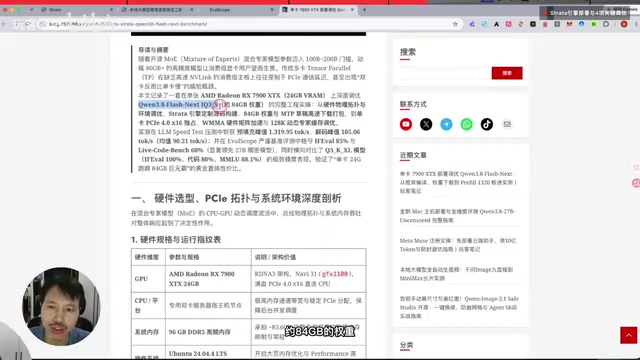The width and height of the screenshot is (640, 360).
Task: Open recent article 单卡 7900 XTX 部署调优
Action: tap(458, 182)
